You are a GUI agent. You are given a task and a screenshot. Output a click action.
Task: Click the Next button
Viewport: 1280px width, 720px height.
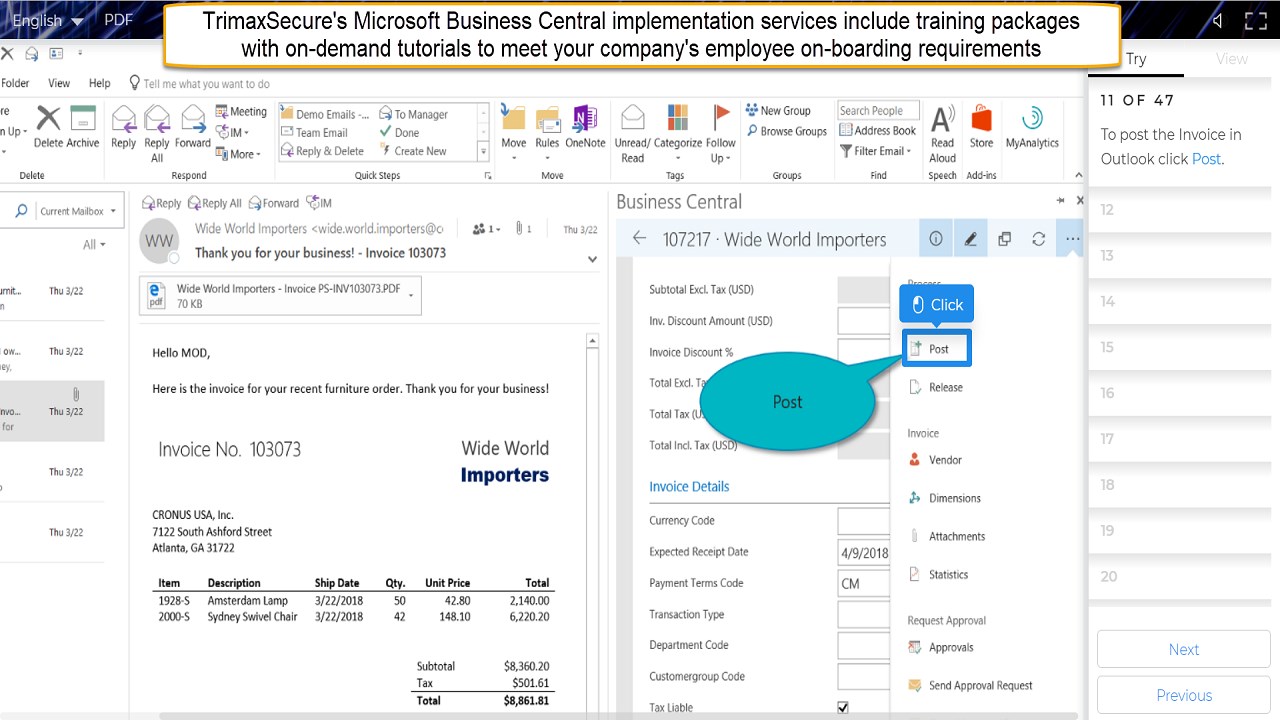pyautogui.click(x=1184, y=649)
